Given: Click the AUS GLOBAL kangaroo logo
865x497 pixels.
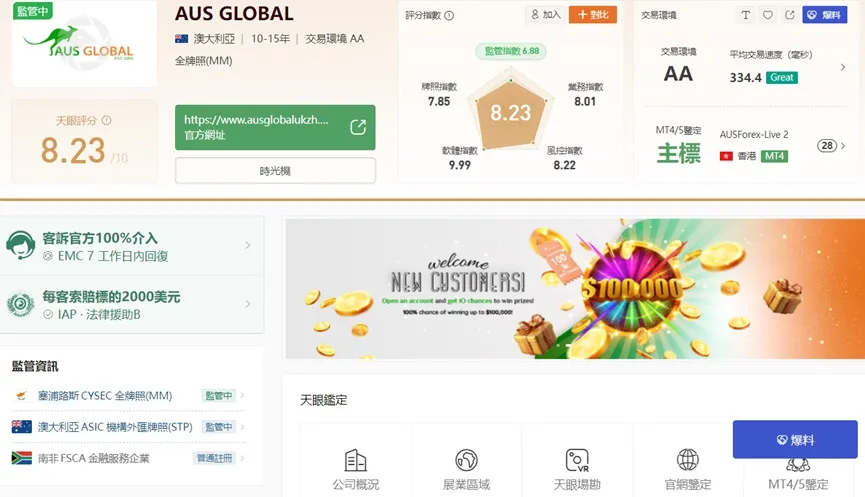Looking at the screenshot, I should click(x=78, y=43).
